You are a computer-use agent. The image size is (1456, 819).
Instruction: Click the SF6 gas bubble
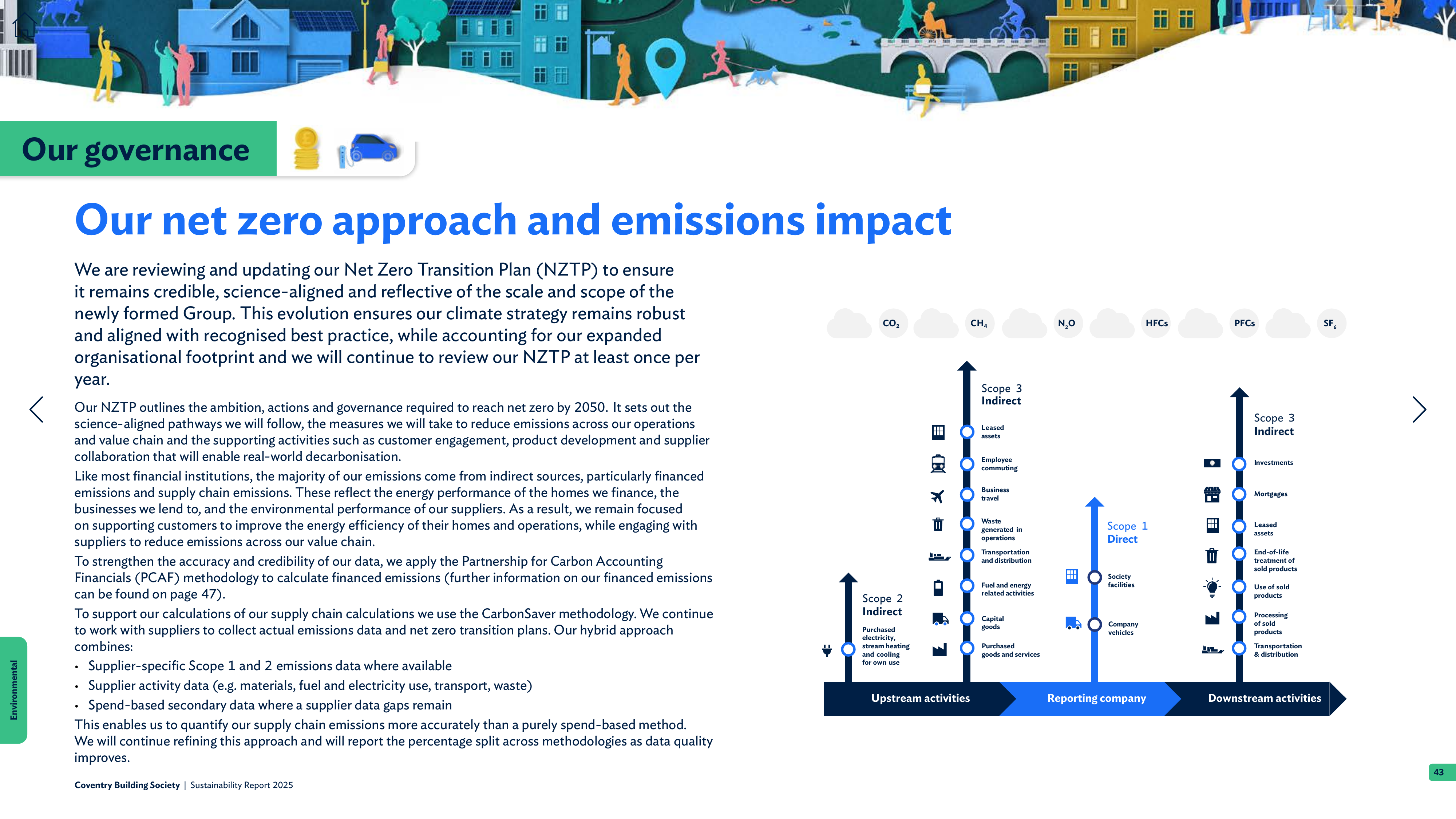coord(1331,323)
